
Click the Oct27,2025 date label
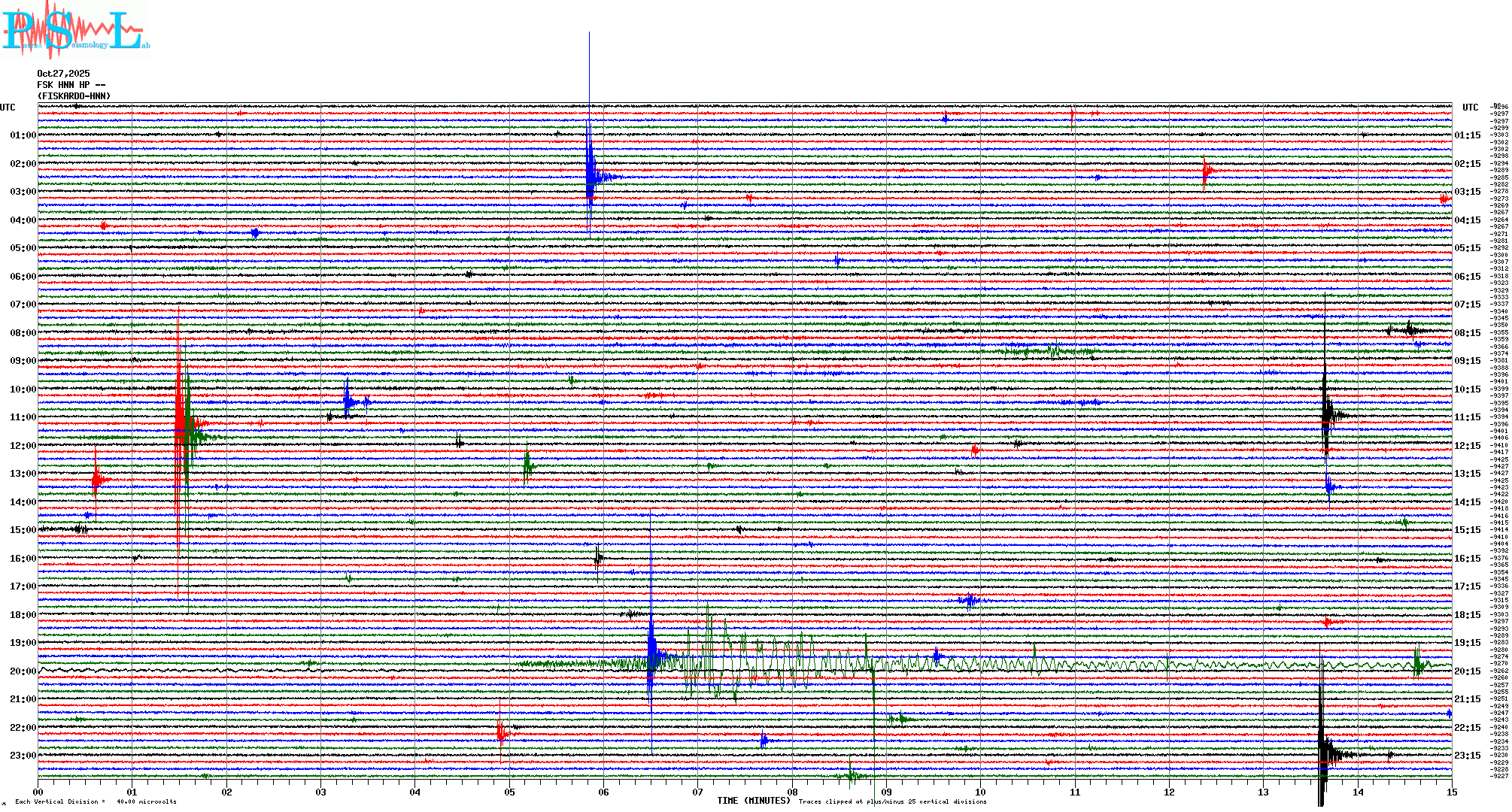tap(63, 74)
